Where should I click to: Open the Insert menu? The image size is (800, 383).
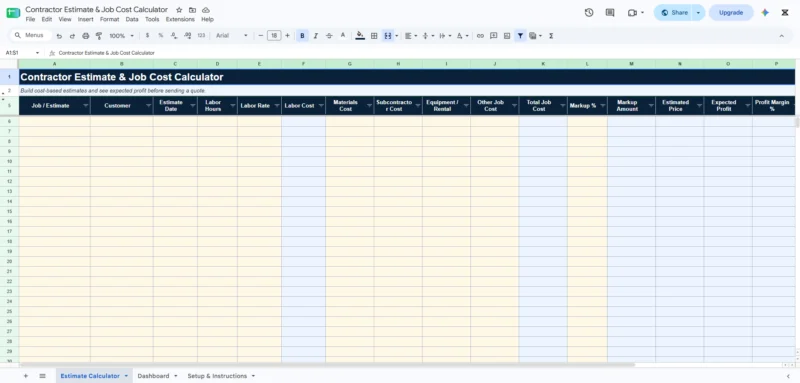coord(85,19)
